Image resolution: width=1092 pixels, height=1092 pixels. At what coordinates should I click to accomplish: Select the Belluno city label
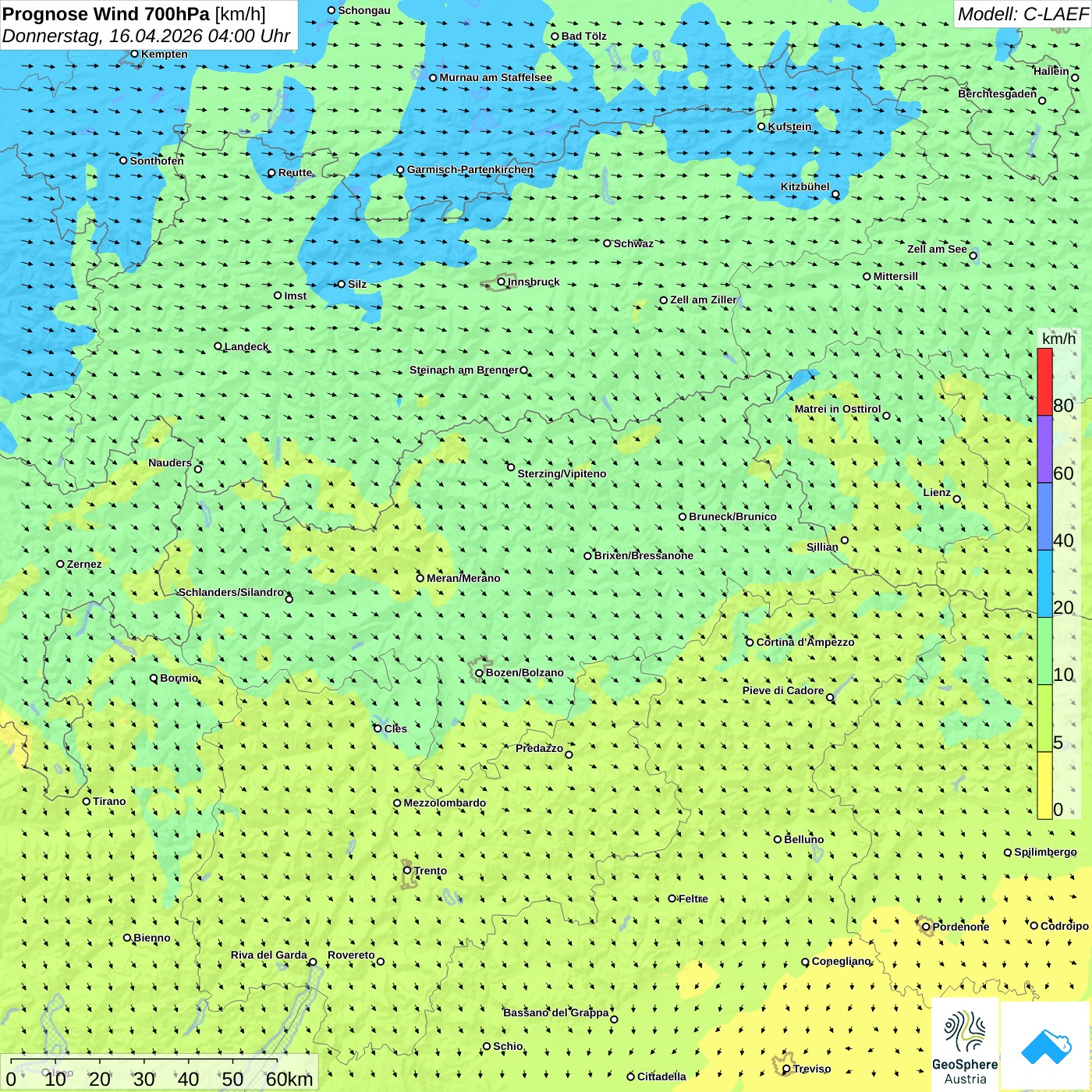803,839
